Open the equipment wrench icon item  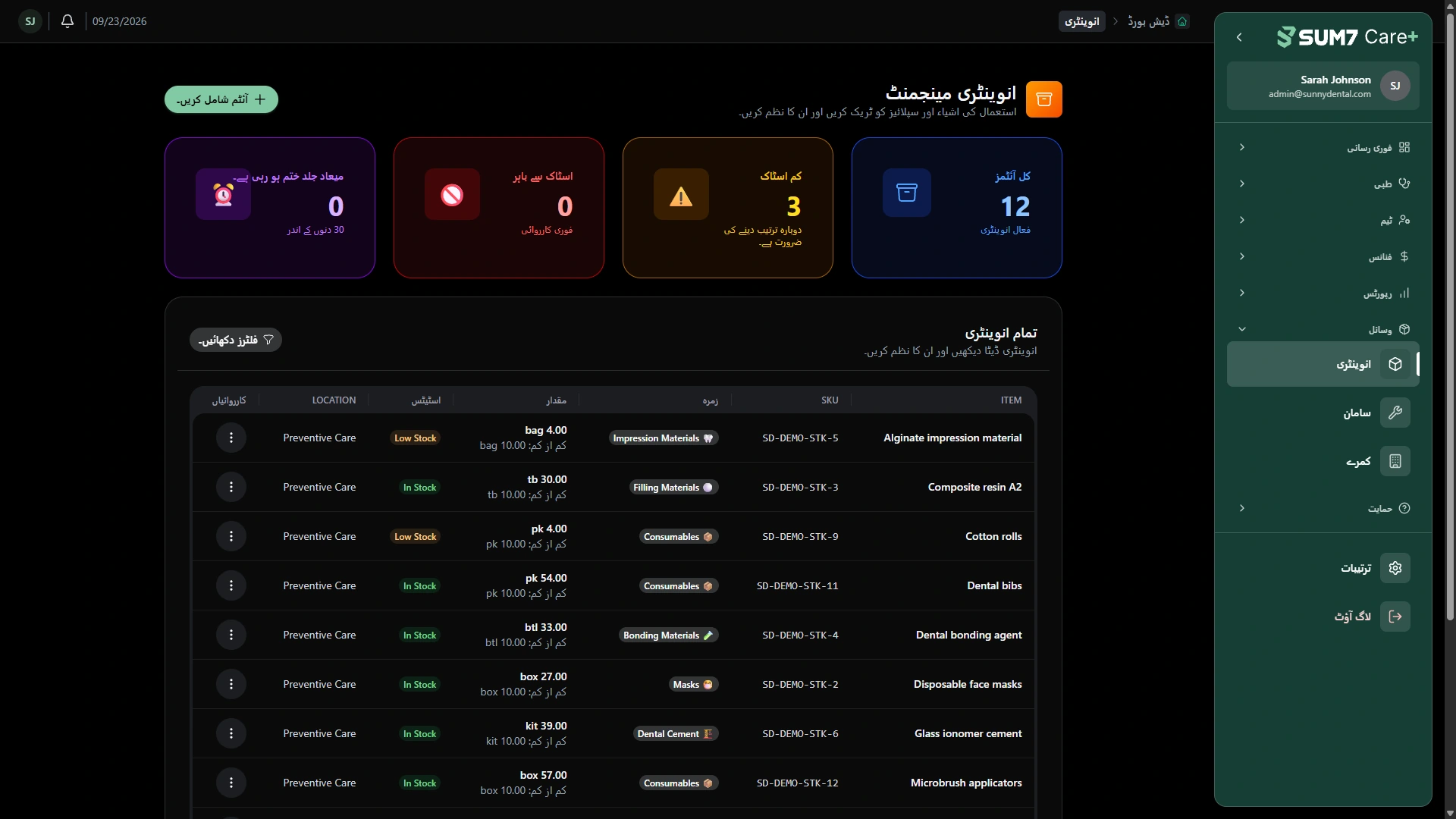pos(1395,413)
